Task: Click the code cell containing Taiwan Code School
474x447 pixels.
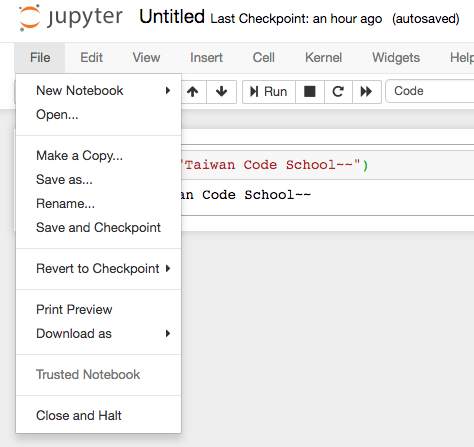Action: [x=328, y=165]
